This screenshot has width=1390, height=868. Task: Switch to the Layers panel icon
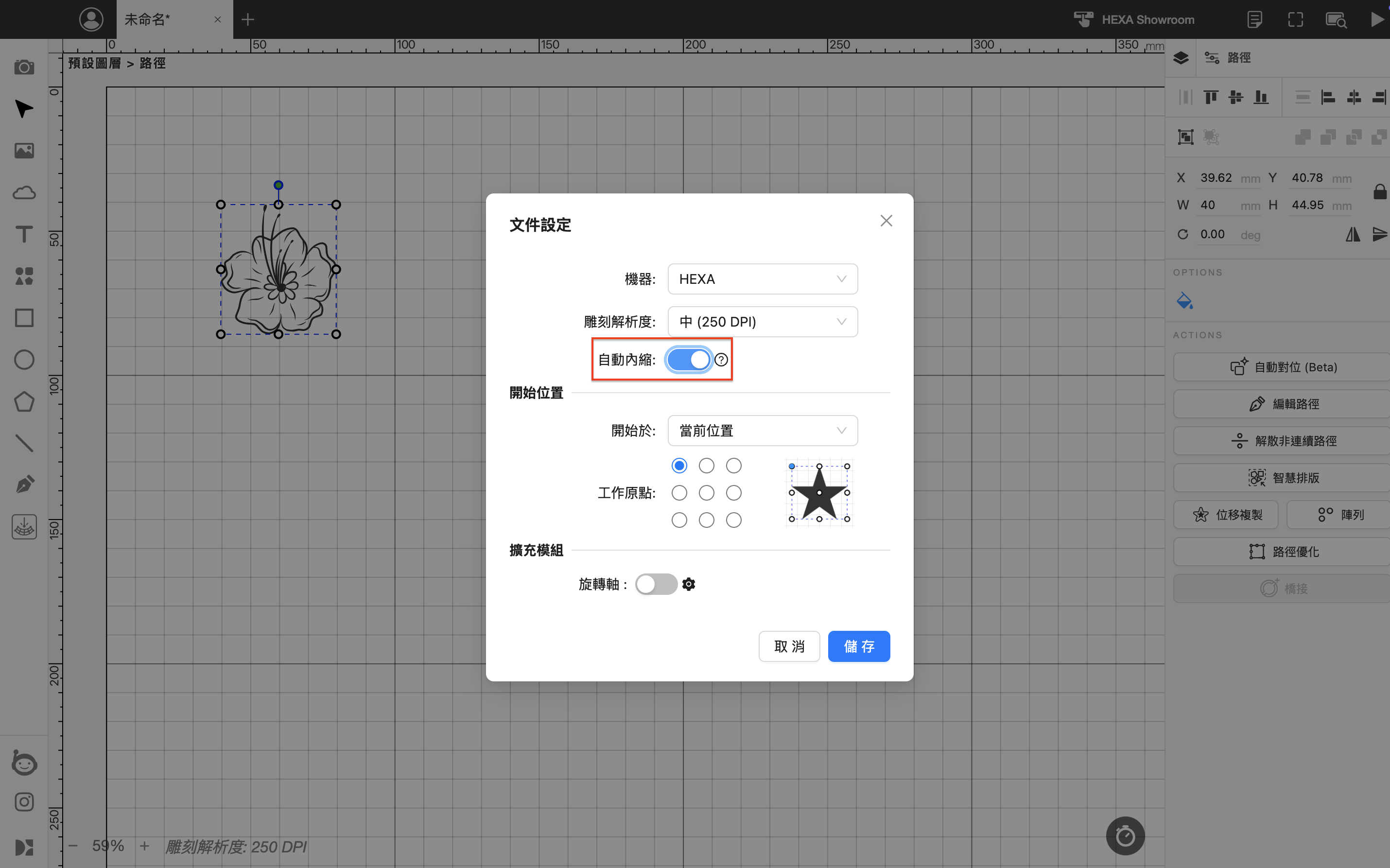(x=1181, y=57)
